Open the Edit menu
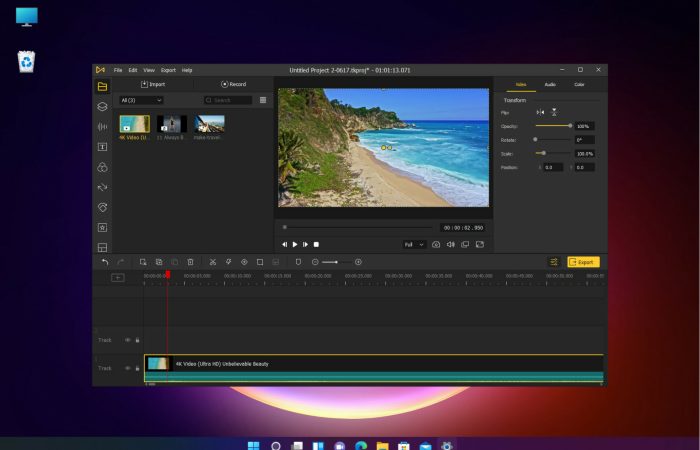Viewport: 700px width, 450px height. point(133,70)
